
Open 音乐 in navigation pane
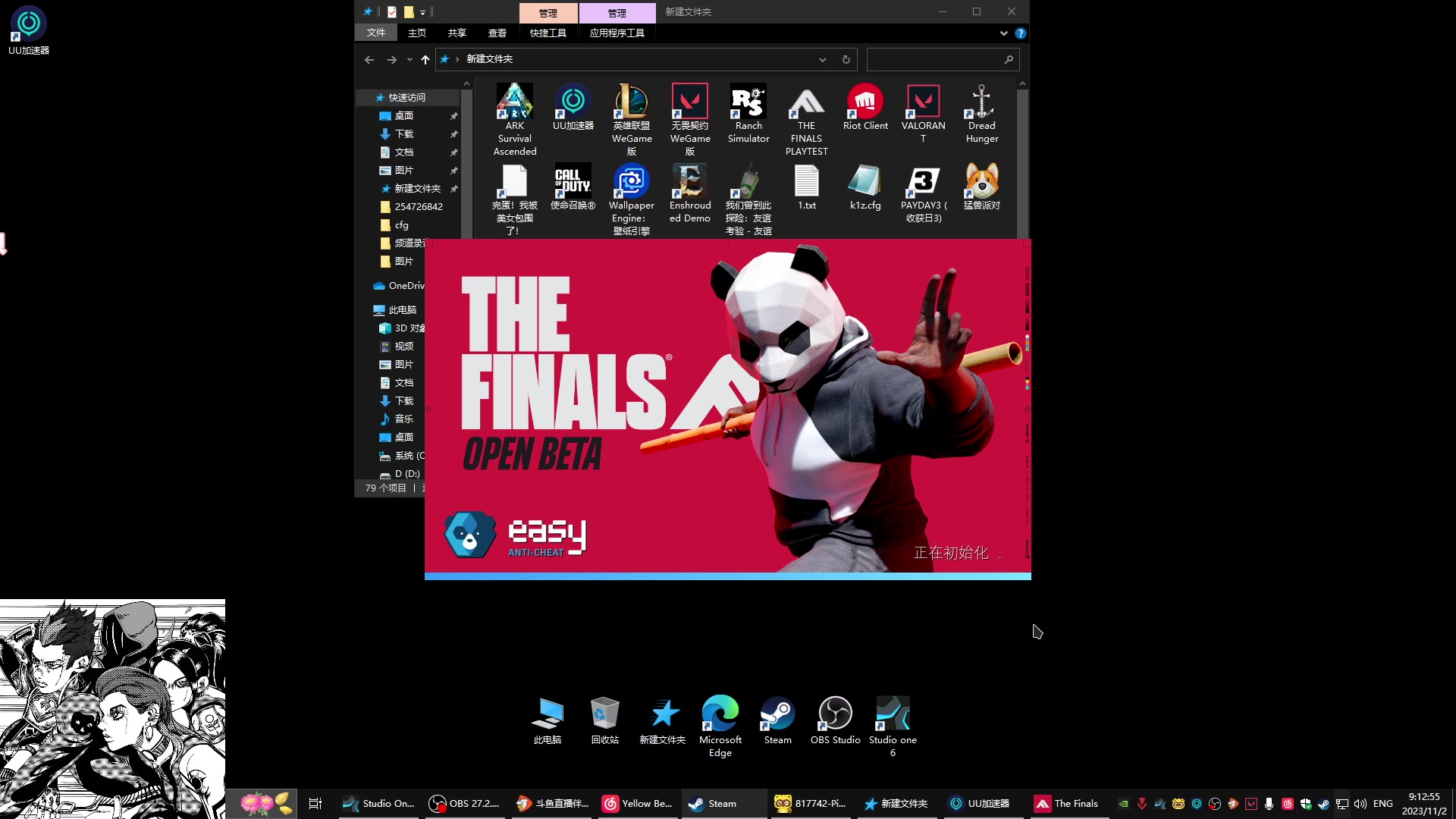pyautogui.click(x=404, y=419)
